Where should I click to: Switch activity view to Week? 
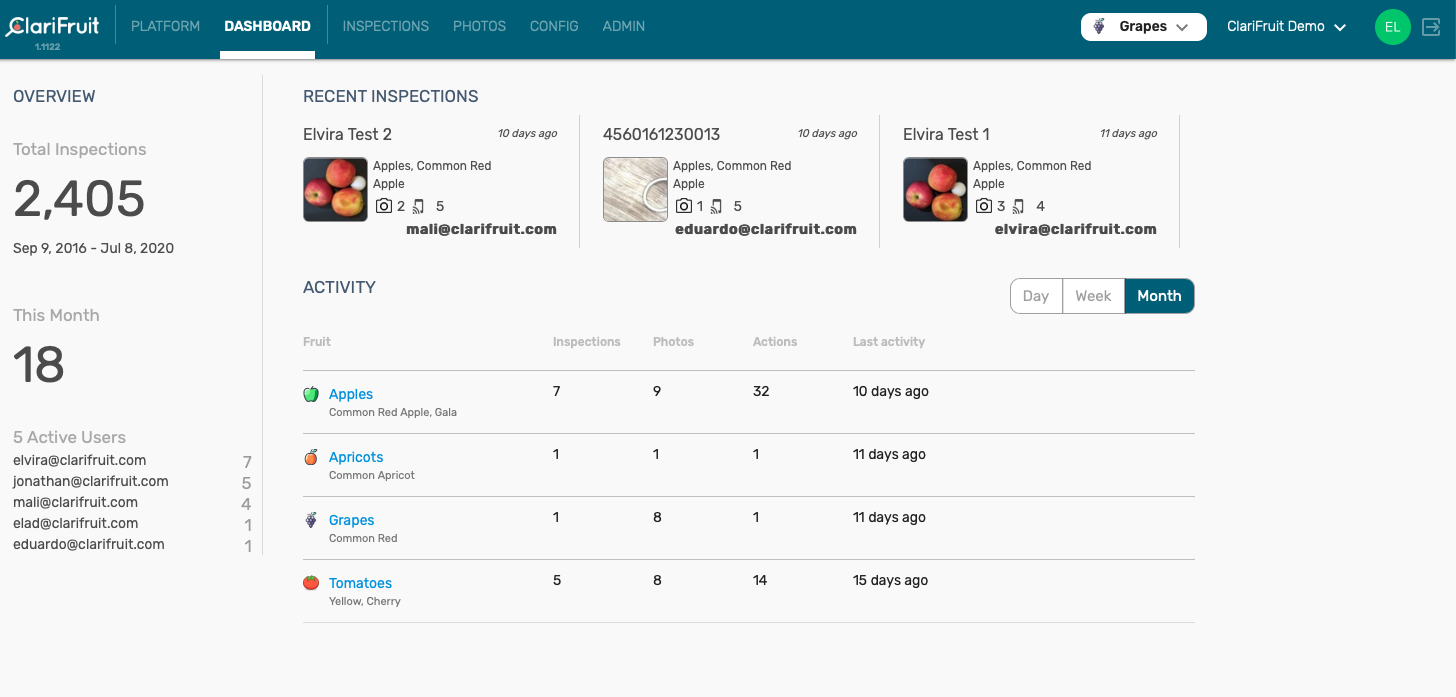(x=1093, y=296)
